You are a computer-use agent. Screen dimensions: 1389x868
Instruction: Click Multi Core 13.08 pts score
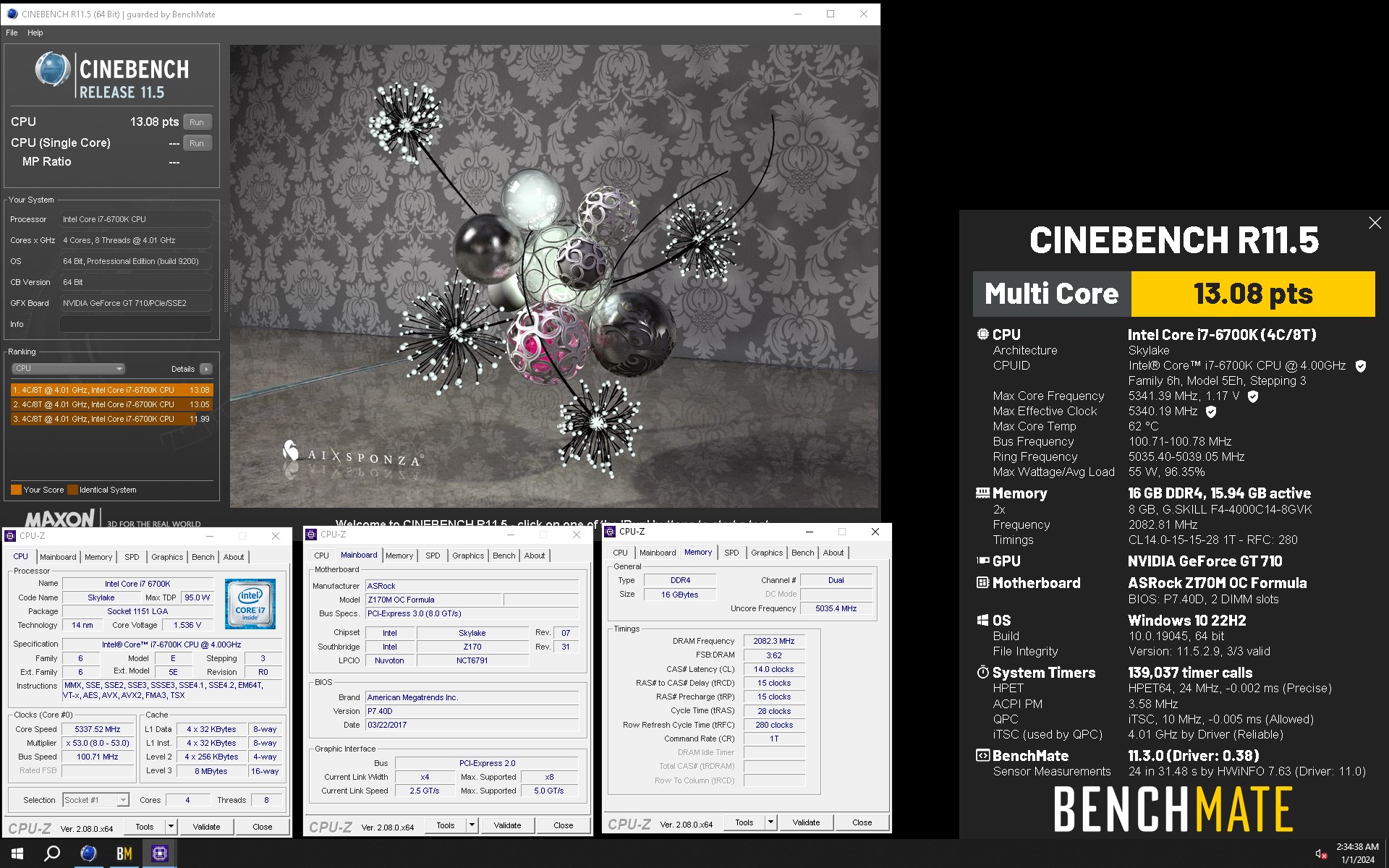tap(1253, 294)
